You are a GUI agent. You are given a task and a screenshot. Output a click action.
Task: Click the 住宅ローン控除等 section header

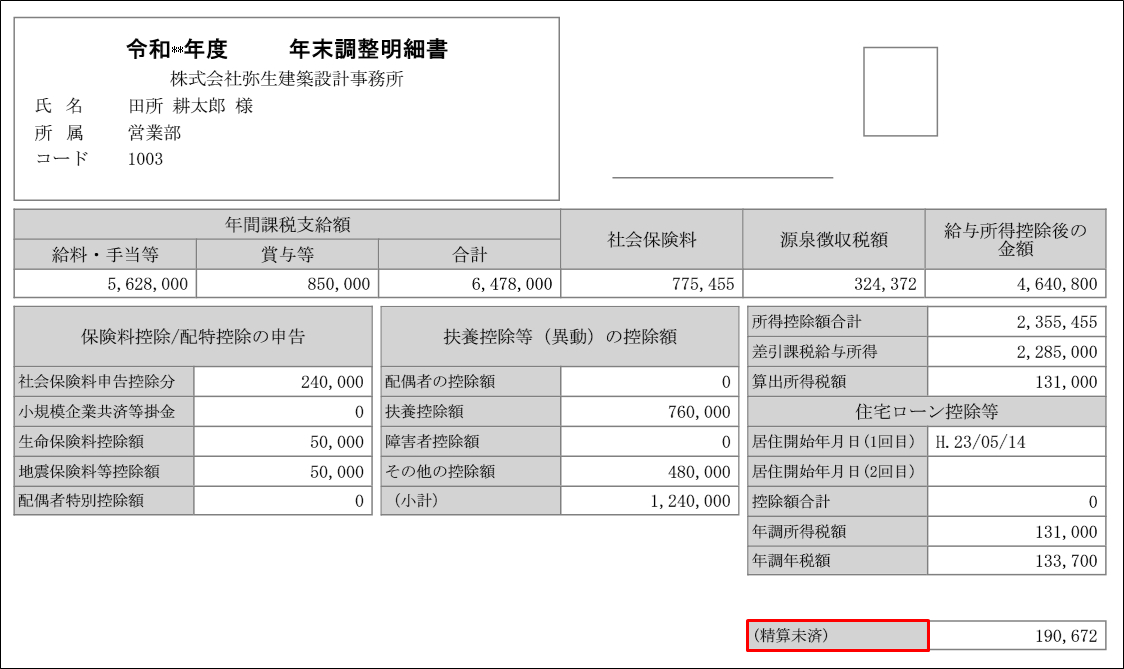coord(926,412)
